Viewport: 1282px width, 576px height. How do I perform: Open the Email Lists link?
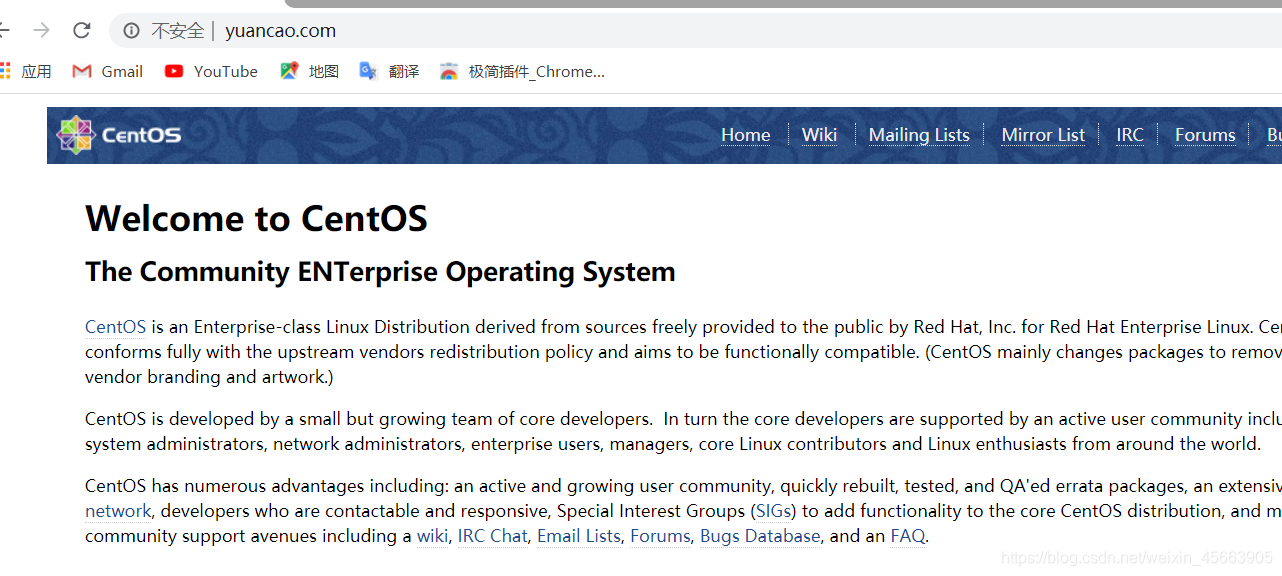[579, 536]
